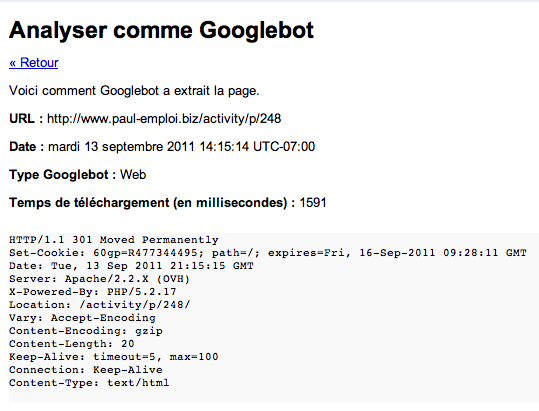Click the Date line with mardi 13 septembre
This screenshot has height=411, width=539.
[162, 147]
